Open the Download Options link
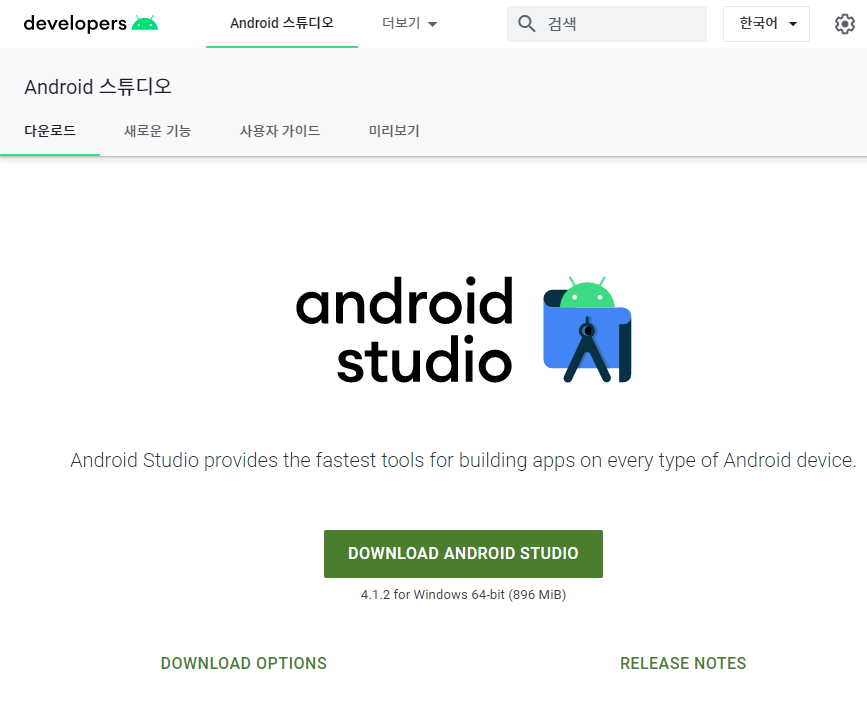Viewport: 867px width, 722px height. (x=244, y=663)
